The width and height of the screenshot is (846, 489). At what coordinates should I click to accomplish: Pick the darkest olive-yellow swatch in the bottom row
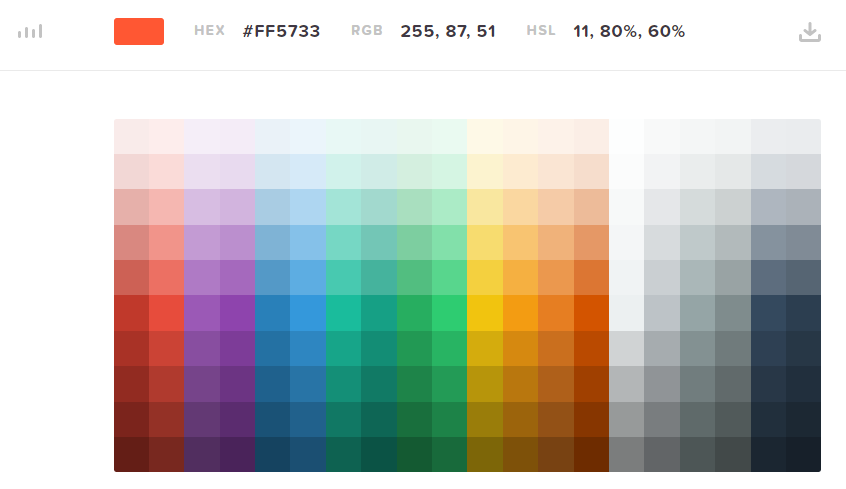[x=485, y=454]
